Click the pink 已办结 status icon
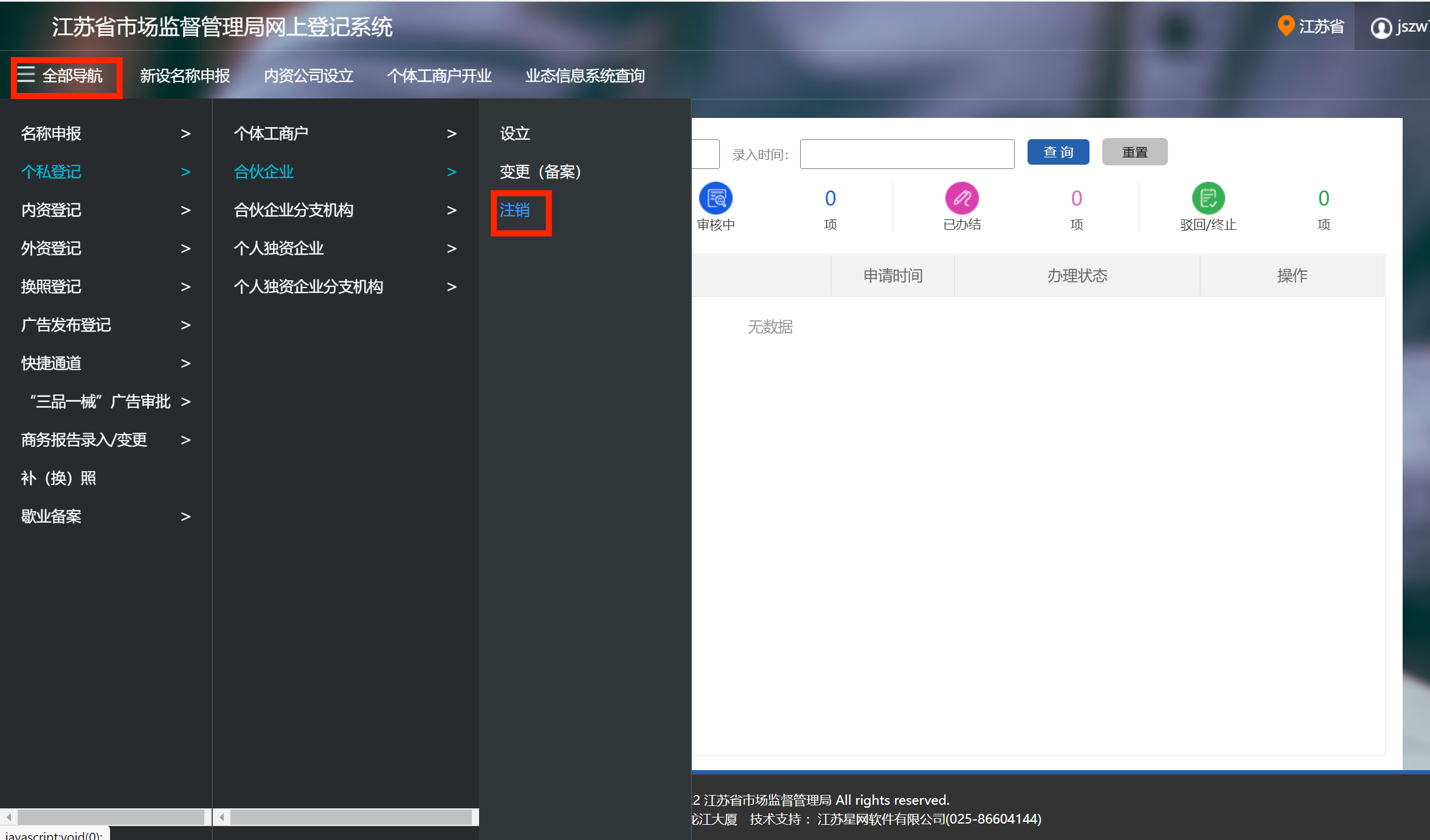 962,198
